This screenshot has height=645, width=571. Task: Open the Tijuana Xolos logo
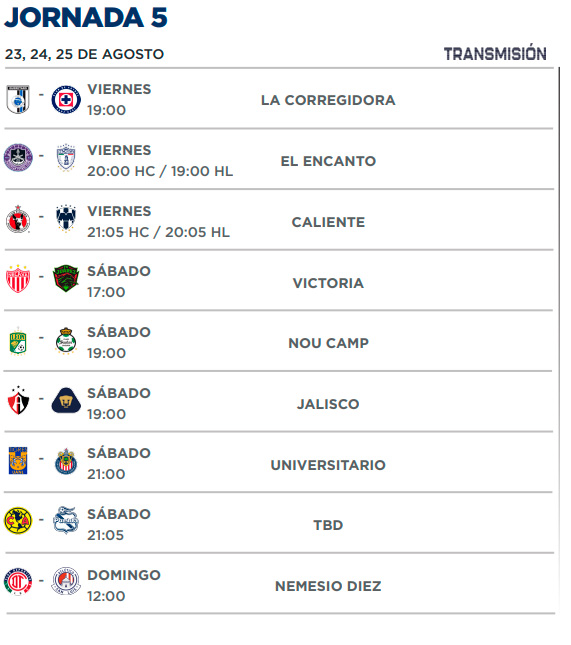point(18,219)
